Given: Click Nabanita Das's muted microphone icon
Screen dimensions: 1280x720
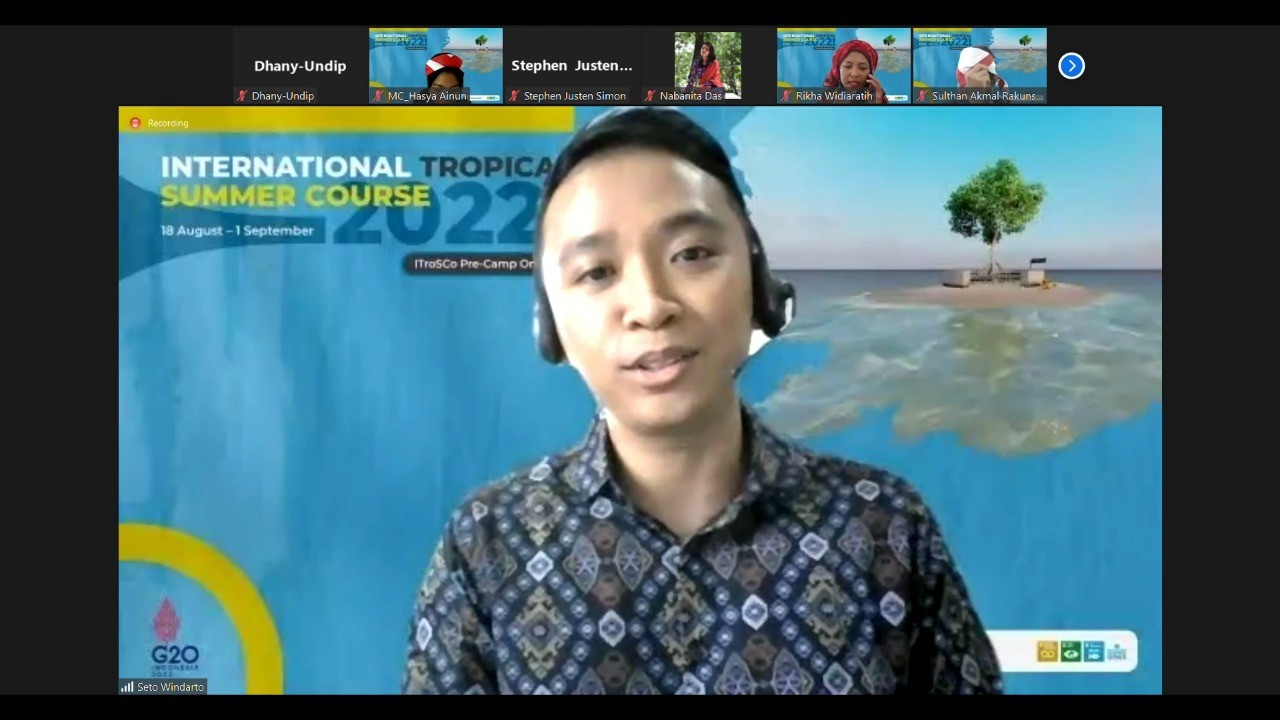Looking at the screenshot, I should 650,96.
